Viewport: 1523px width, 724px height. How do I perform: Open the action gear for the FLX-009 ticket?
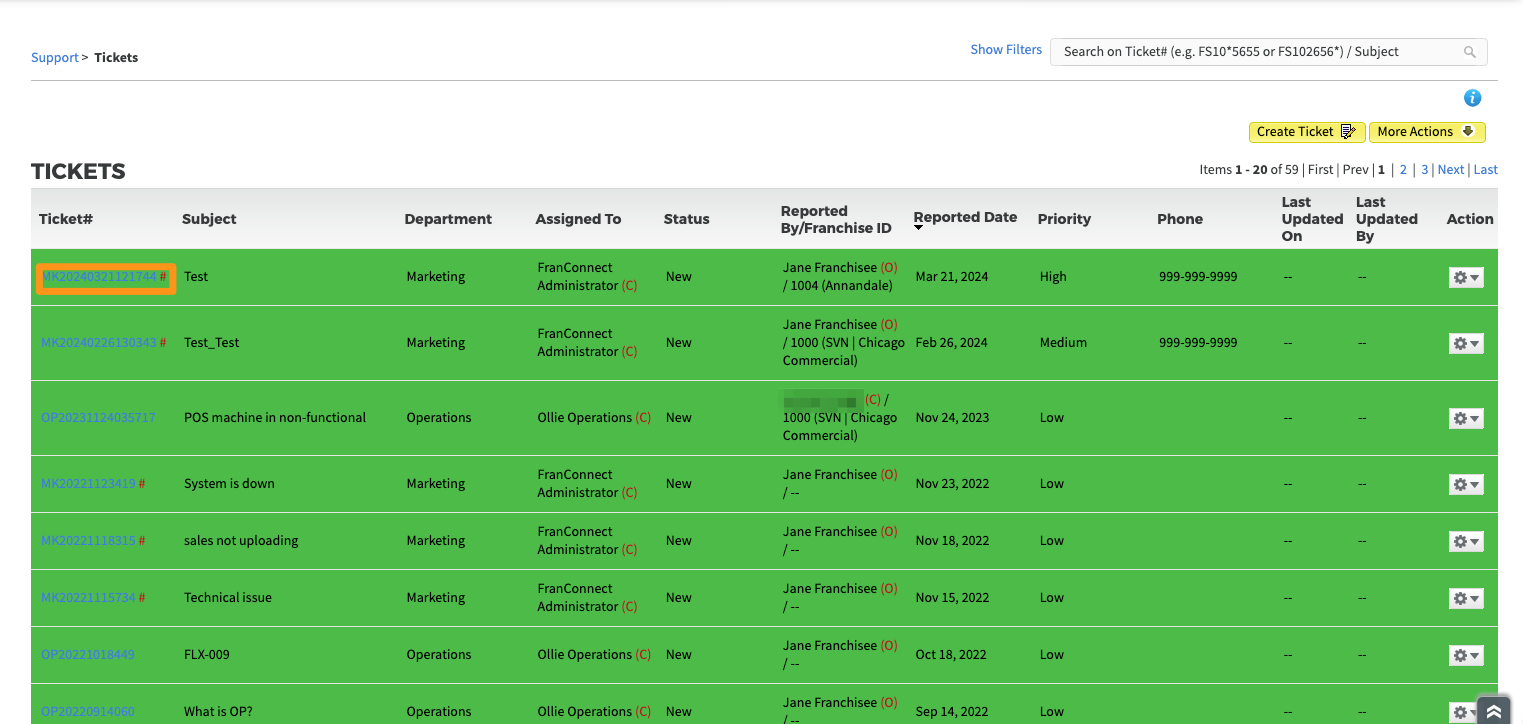click(x=1466, y=655)
